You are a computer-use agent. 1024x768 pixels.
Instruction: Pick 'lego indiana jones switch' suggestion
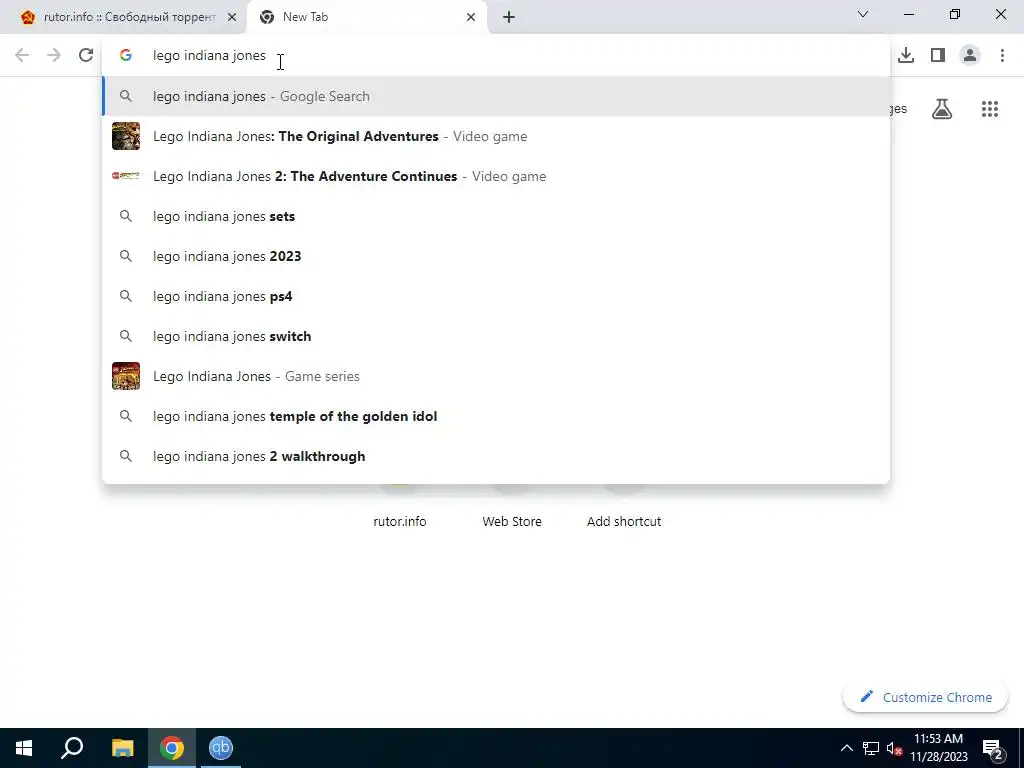tap(496, 336)
